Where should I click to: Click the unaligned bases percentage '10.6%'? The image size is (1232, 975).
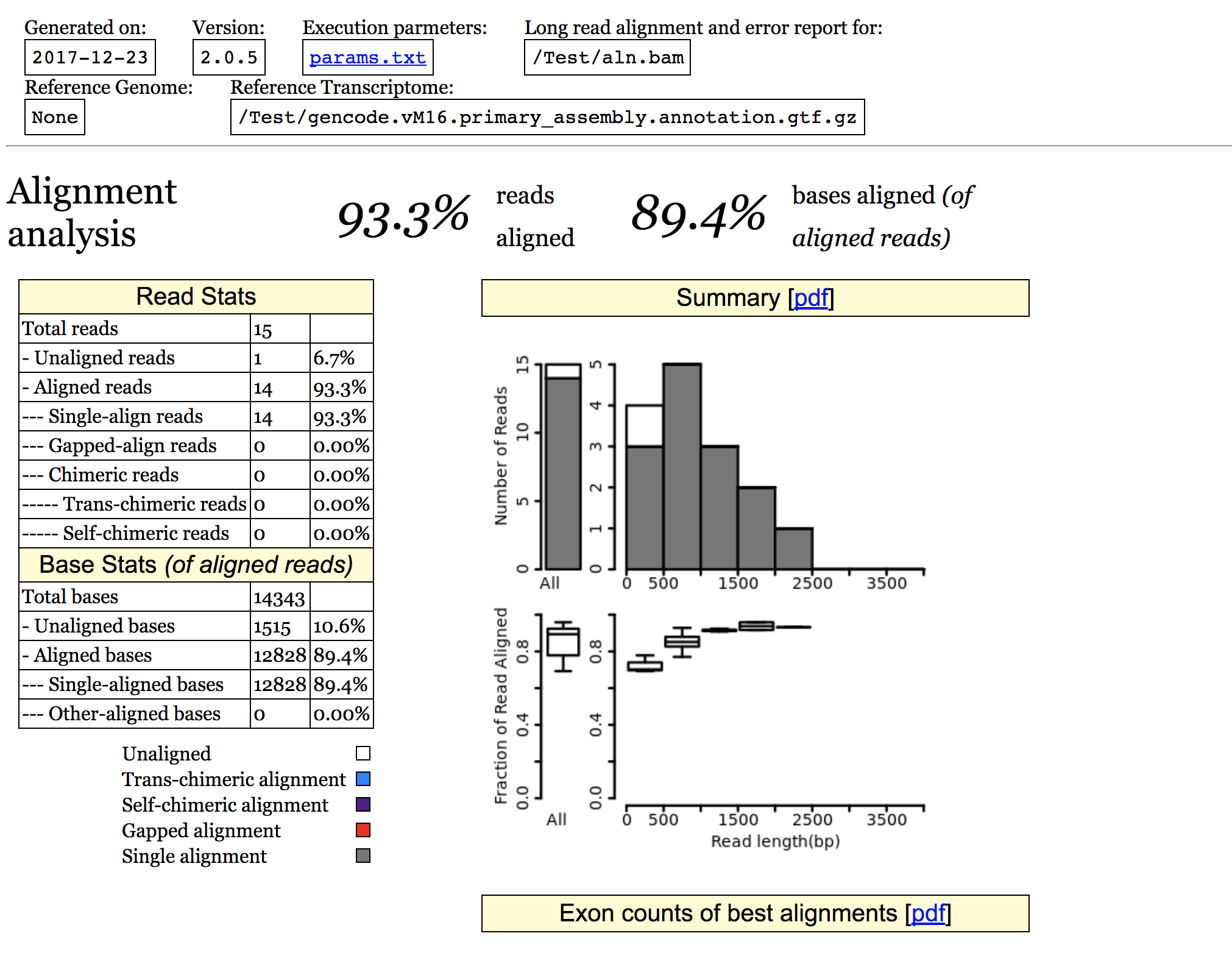[339, 626]
